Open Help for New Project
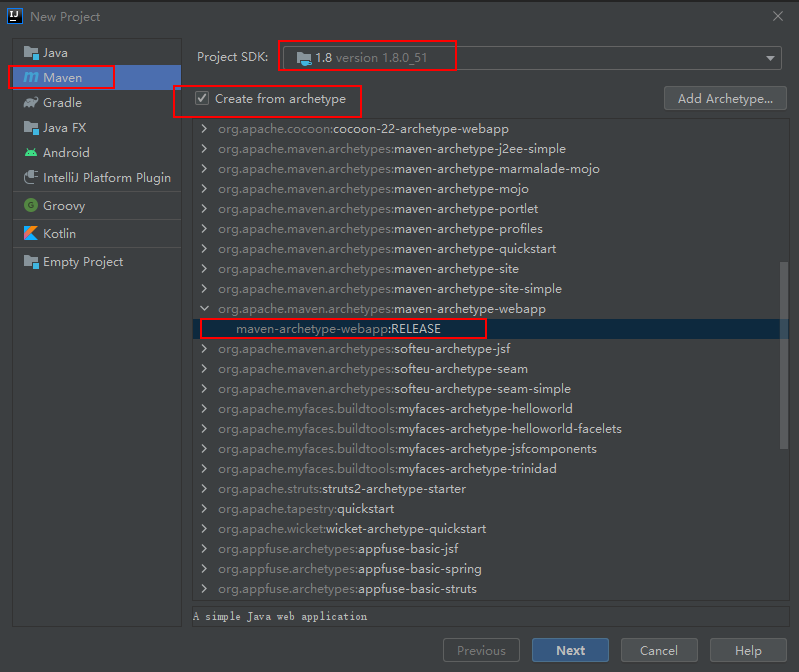Viewport: 799px width, 672px height. (748, 650)
